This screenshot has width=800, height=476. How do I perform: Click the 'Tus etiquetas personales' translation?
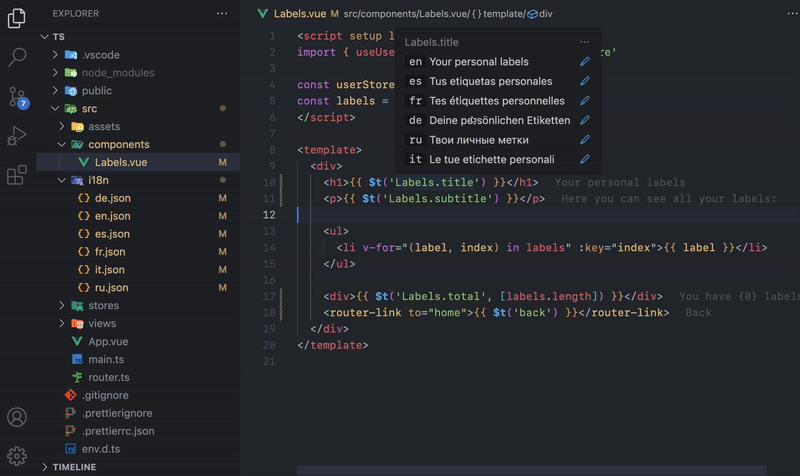tap(490, 81)
